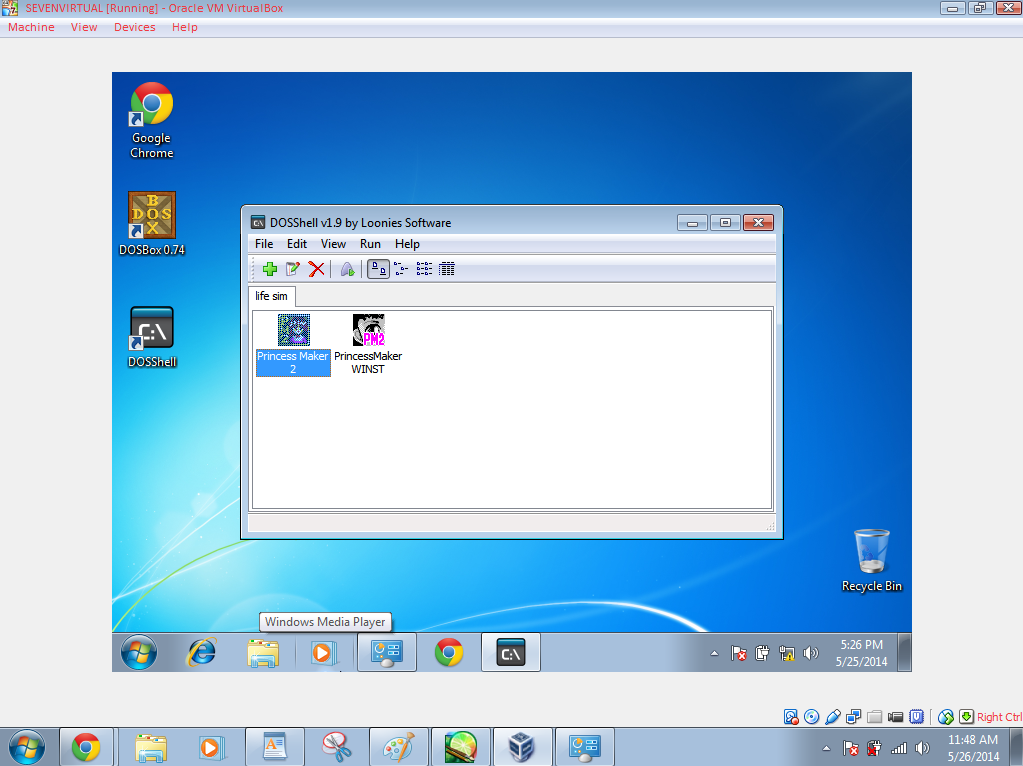Click the Google Chrome desktop shortcut
This screenshot has height=766, width=1023.
tap(151, 121)
